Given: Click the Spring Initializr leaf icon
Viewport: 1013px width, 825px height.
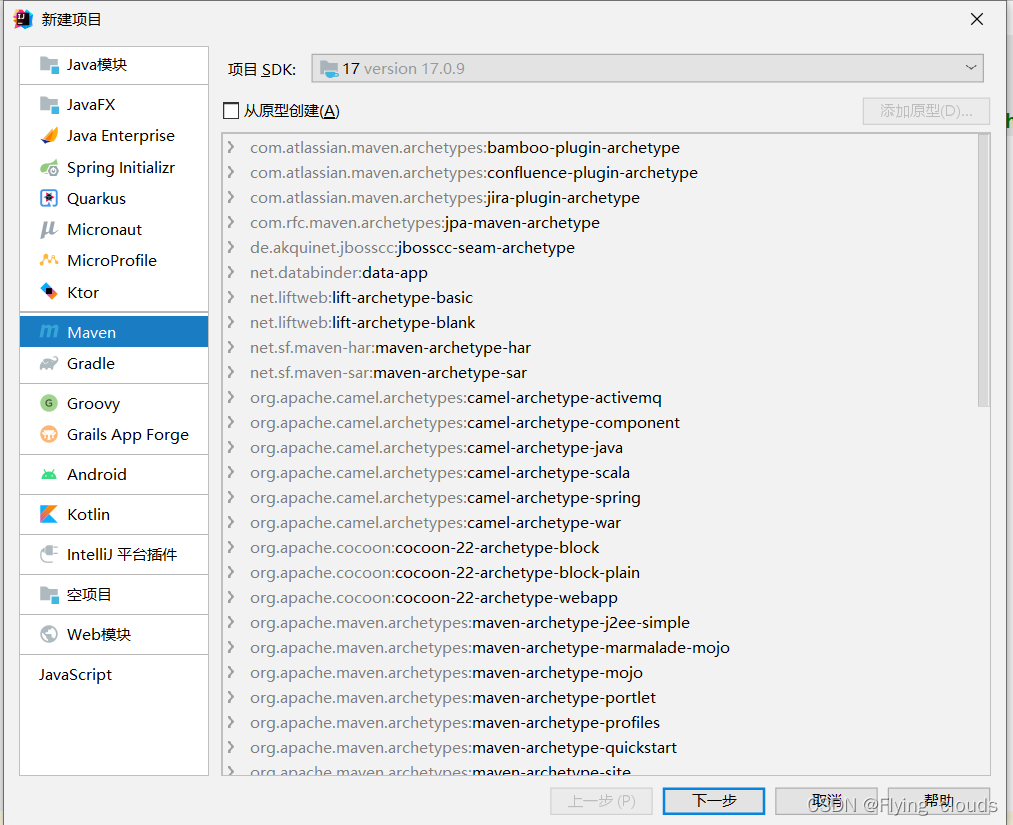Looking at the screenshot, I should click(x=49, y=168).
